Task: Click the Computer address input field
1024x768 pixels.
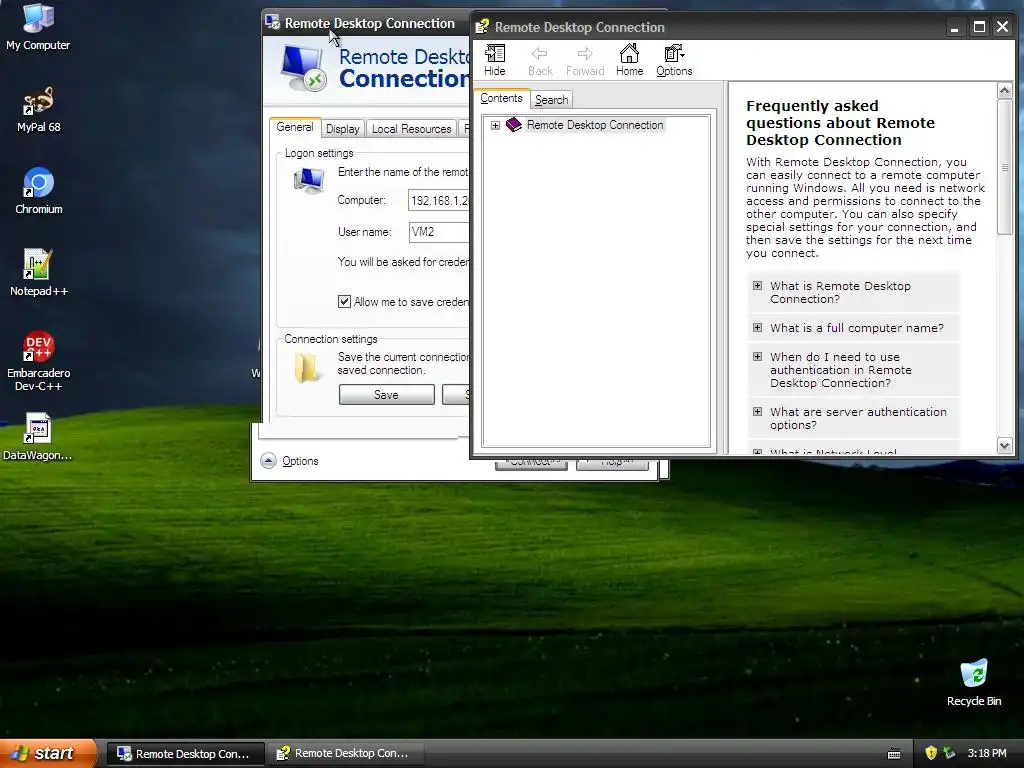Action: pos(439,200)
